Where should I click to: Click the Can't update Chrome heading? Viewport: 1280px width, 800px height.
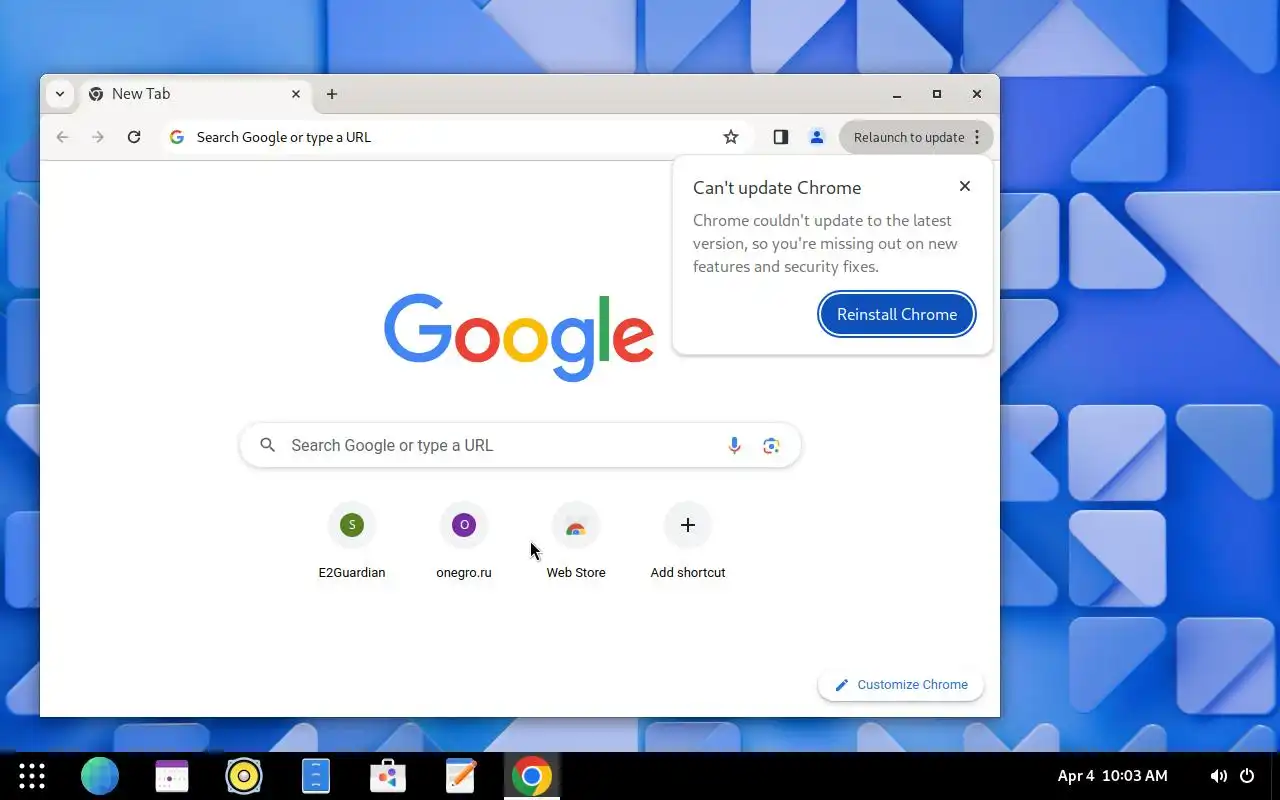777,188
